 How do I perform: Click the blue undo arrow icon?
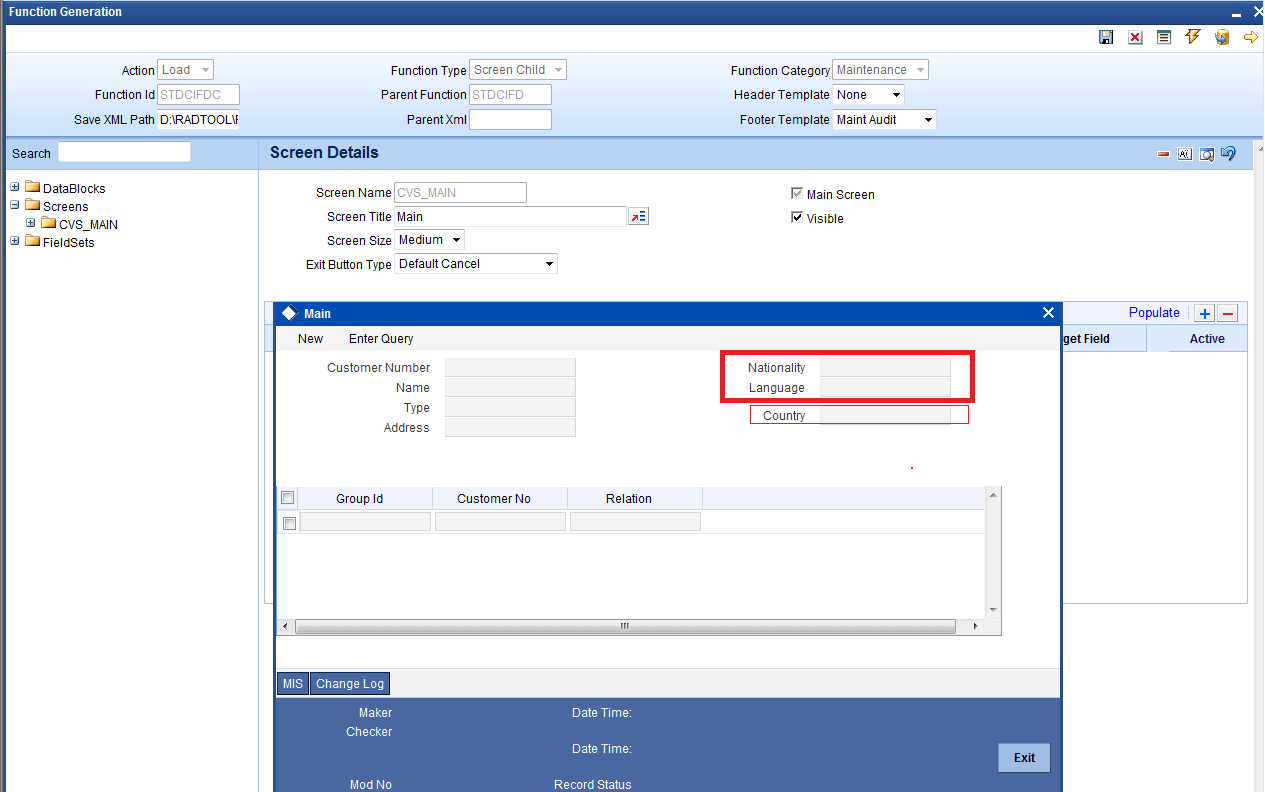[x=1228, y=153]
